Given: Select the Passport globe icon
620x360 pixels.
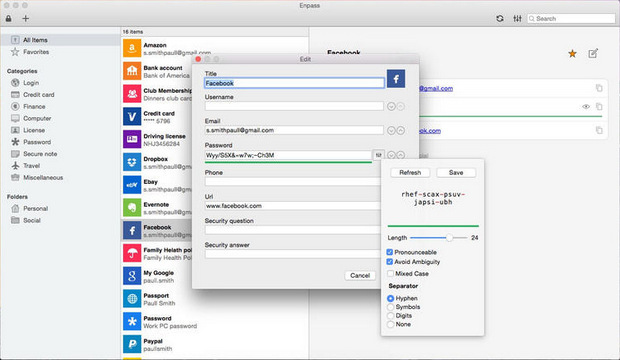Looking at the screenshot, I should pyautogui.click(x=132, y=299).
